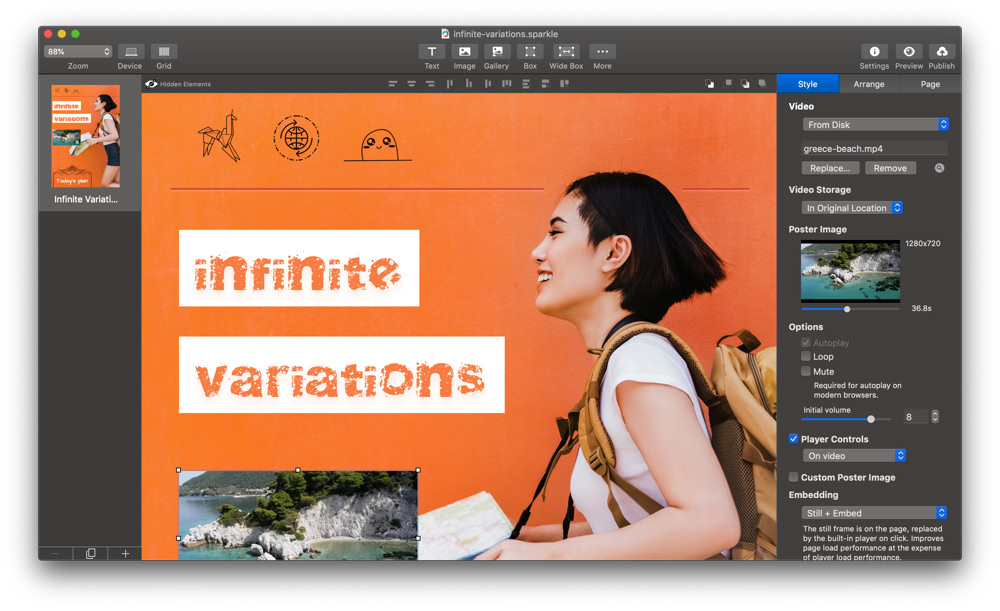Open the More toolbar menu
The width and height of the screenshot is (1000, 611).
(x=602, y=52)
